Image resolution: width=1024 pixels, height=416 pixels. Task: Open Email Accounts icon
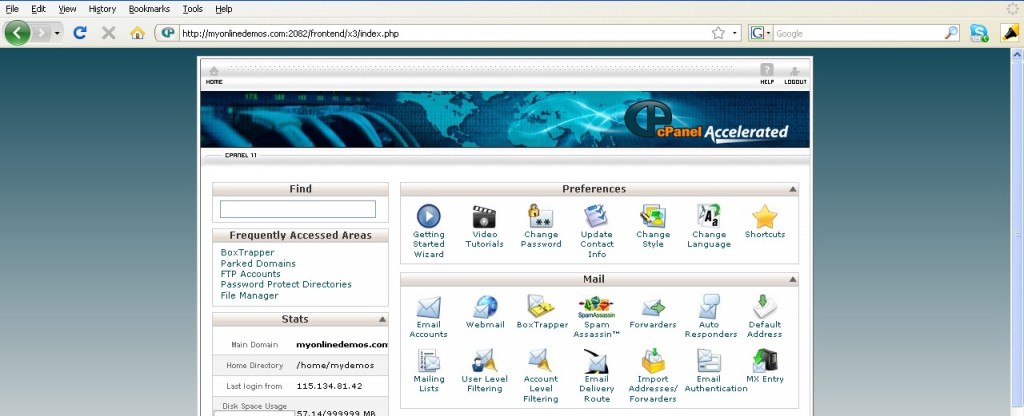(428, 307)
